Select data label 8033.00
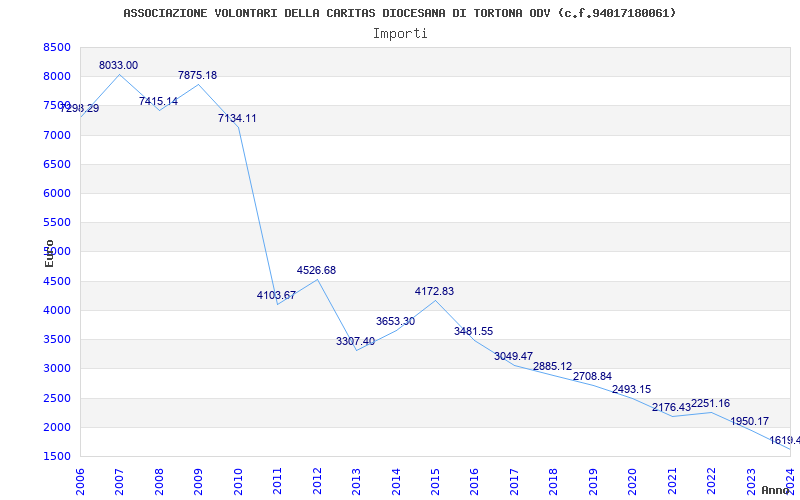 [x=118, y=65]
